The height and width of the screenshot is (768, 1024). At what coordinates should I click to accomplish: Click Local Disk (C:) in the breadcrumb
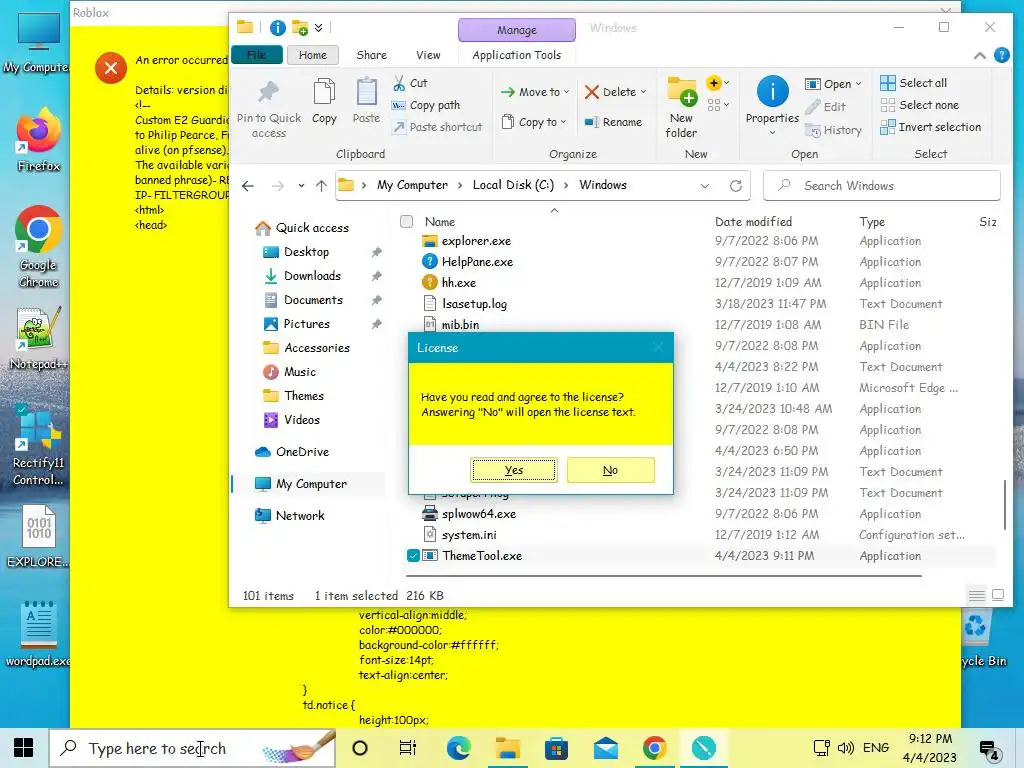513,185
